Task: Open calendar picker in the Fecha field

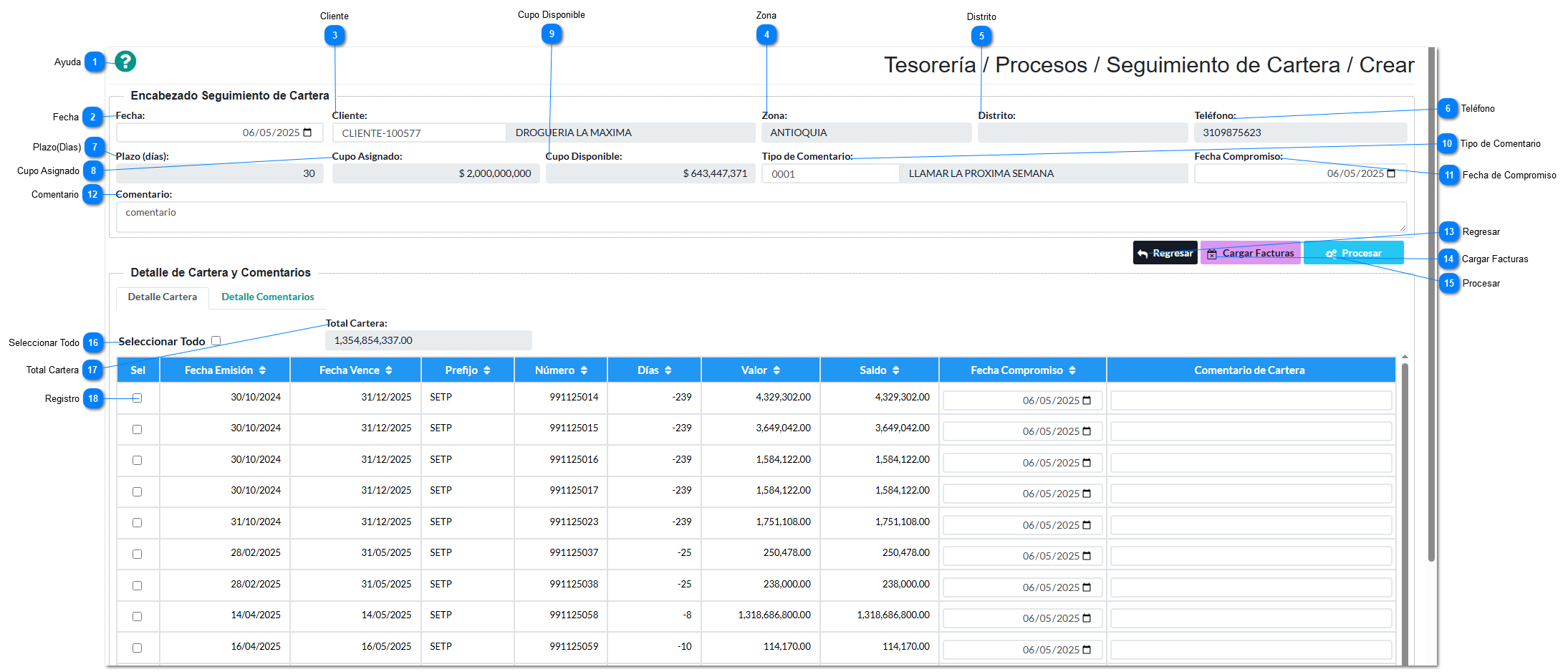Action: (x=308, y=133)
